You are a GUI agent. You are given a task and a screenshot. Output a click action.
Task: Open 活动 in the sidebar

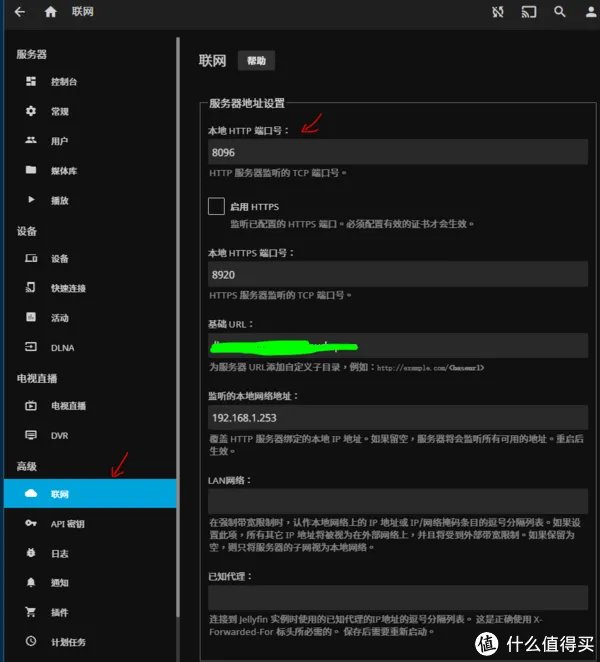tap(90, 317)
